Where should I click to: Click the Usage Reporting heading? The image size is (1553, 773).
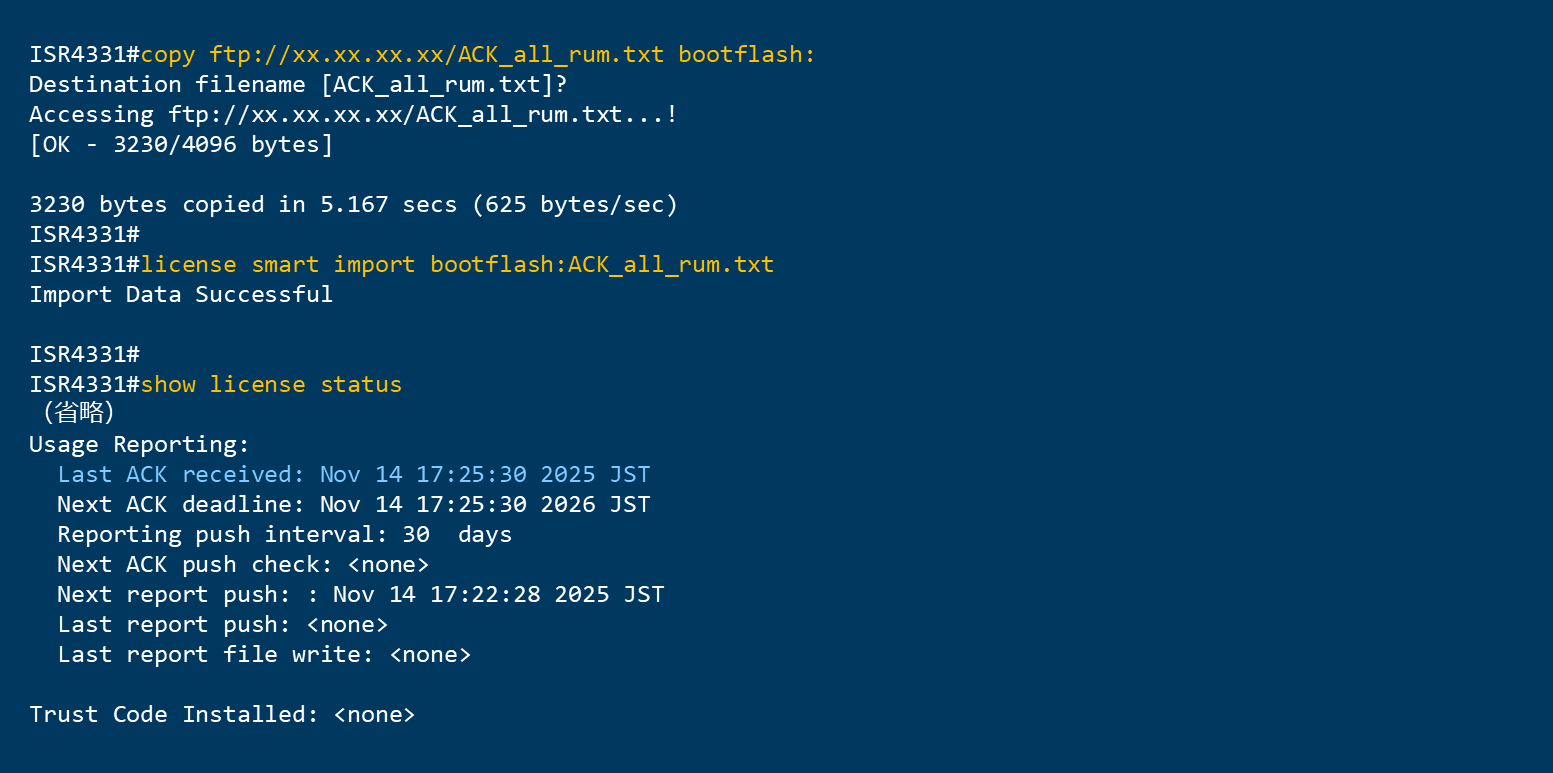click(139, 444)
